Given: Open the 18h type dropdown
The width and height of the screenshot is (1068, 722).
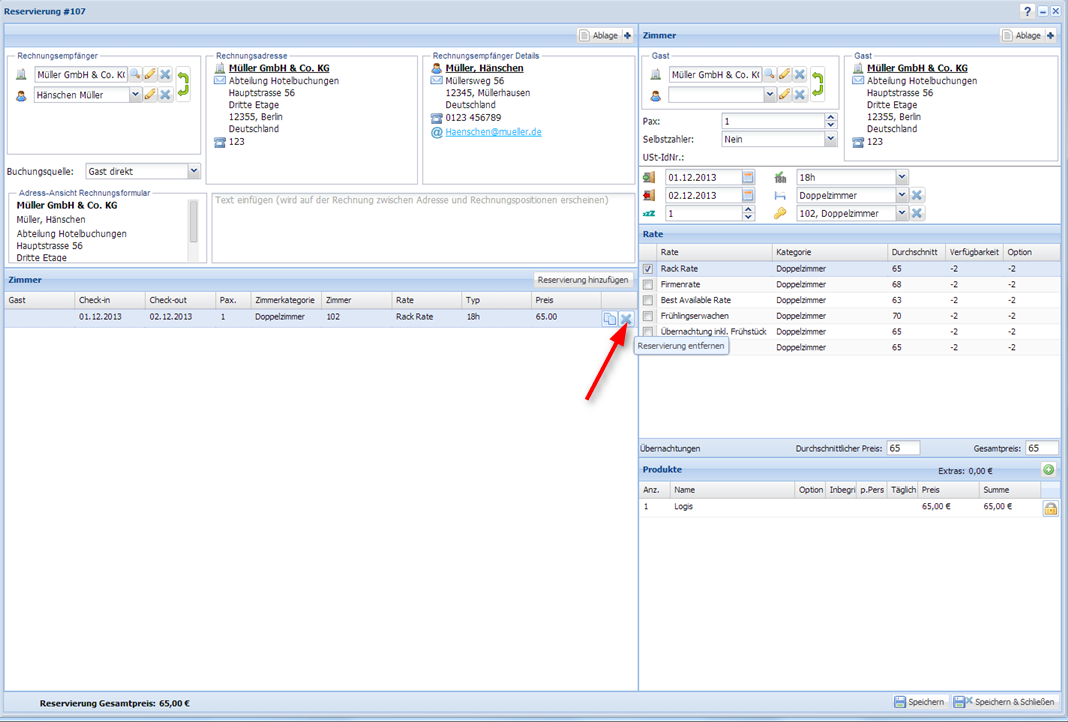Looking at the screenshot, I should pyautogui.click(x=902, y=178).
